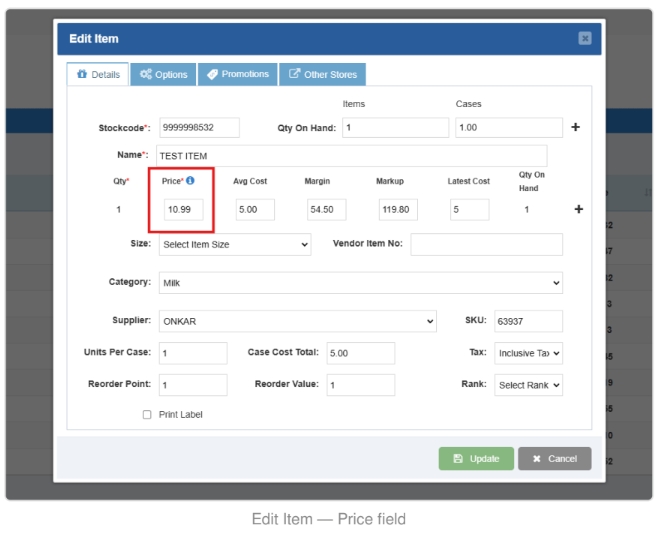This screenshot has height=535, width=659.
Task: Click the plus icon in the price row
Action: pos(578,209)
